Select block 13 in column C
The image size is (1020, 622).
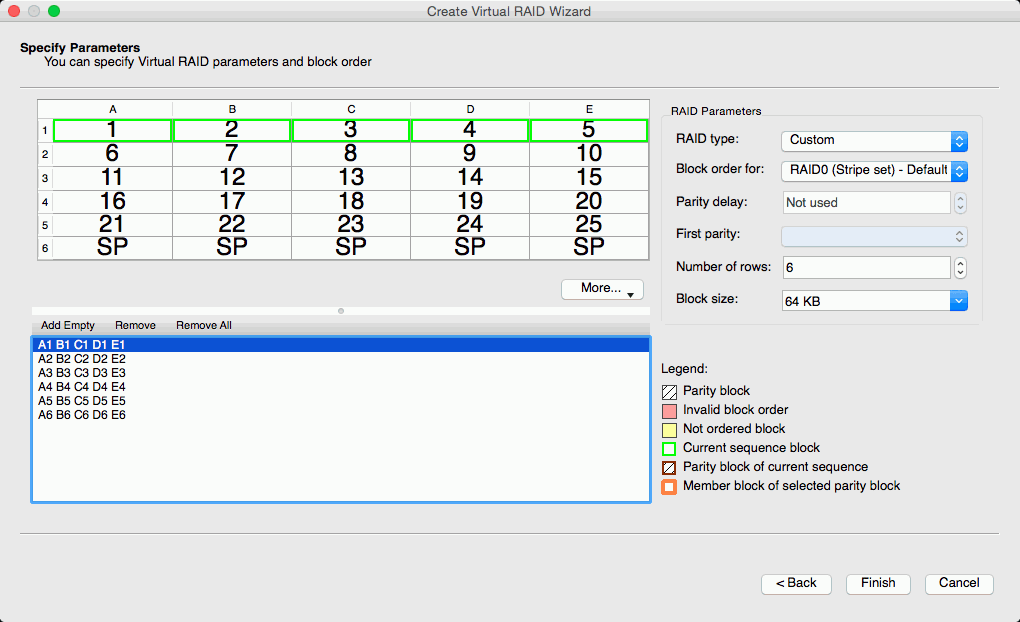(351, 177)
